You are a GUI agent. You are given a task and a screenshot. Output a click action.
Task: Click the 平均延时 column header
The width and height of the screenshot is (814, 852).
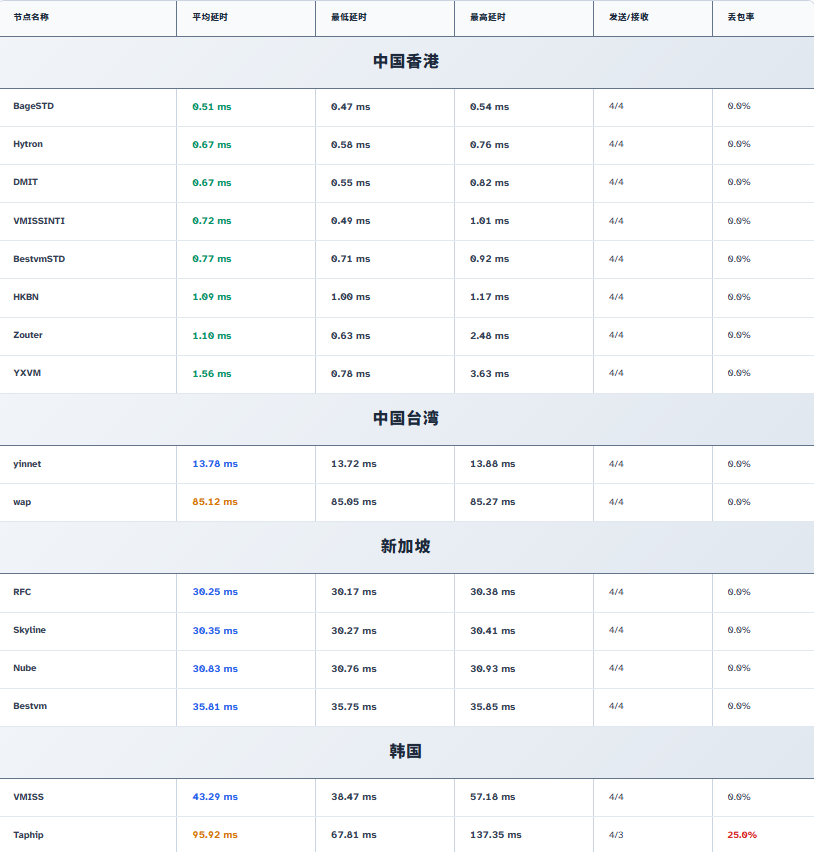210,17
